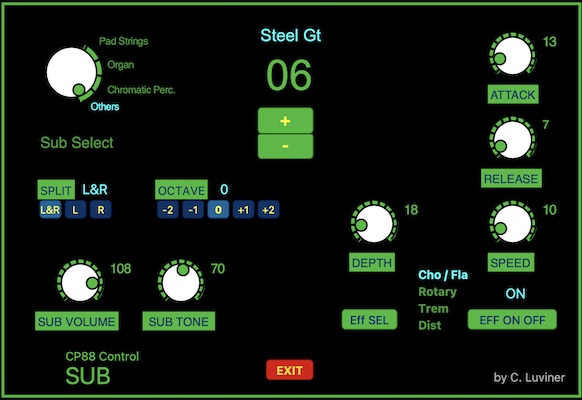Click the SPLIT label button
The width and height of the screenshot is (582, 400).
(x=56, y=190)
